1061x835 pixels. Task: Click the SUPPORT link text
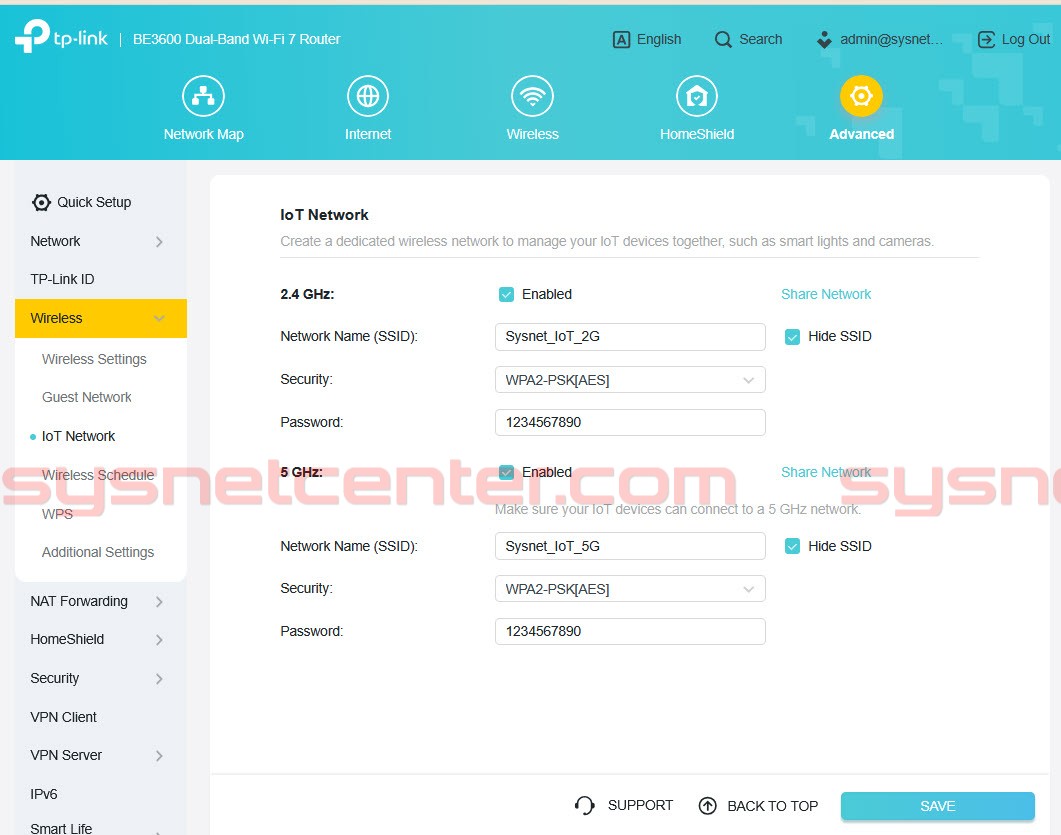pyautogui.click(x=640, y=805)
